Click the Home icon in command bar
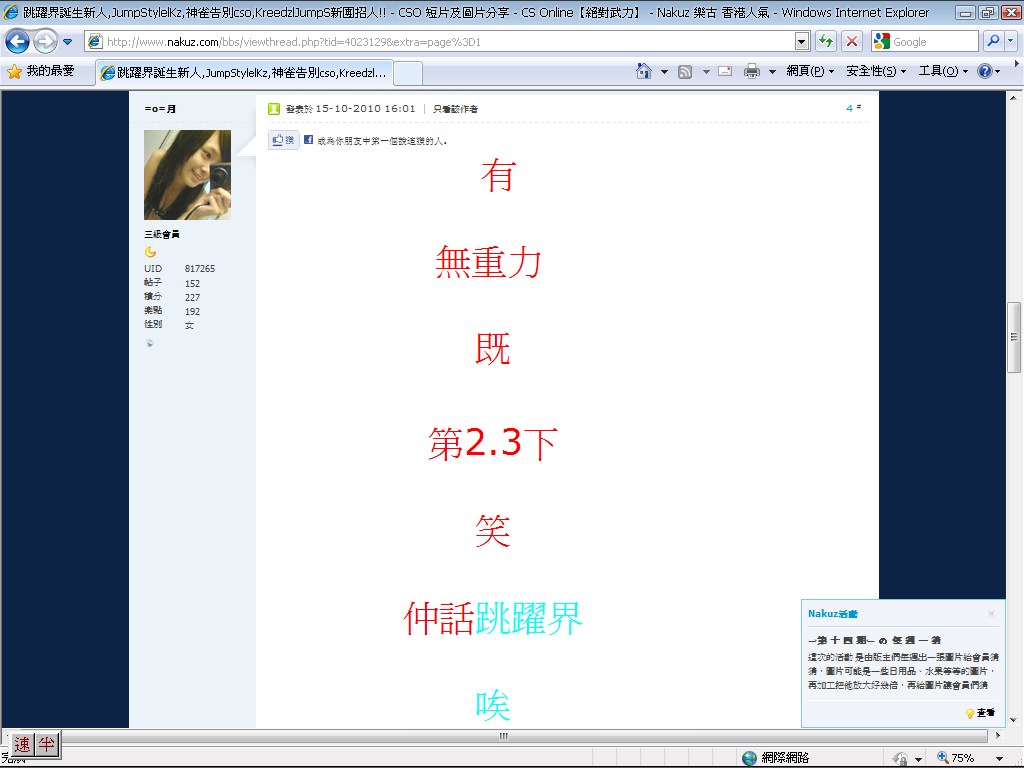Image resolution: width=1024 pixels, height=768 pixels. [645, 72]
